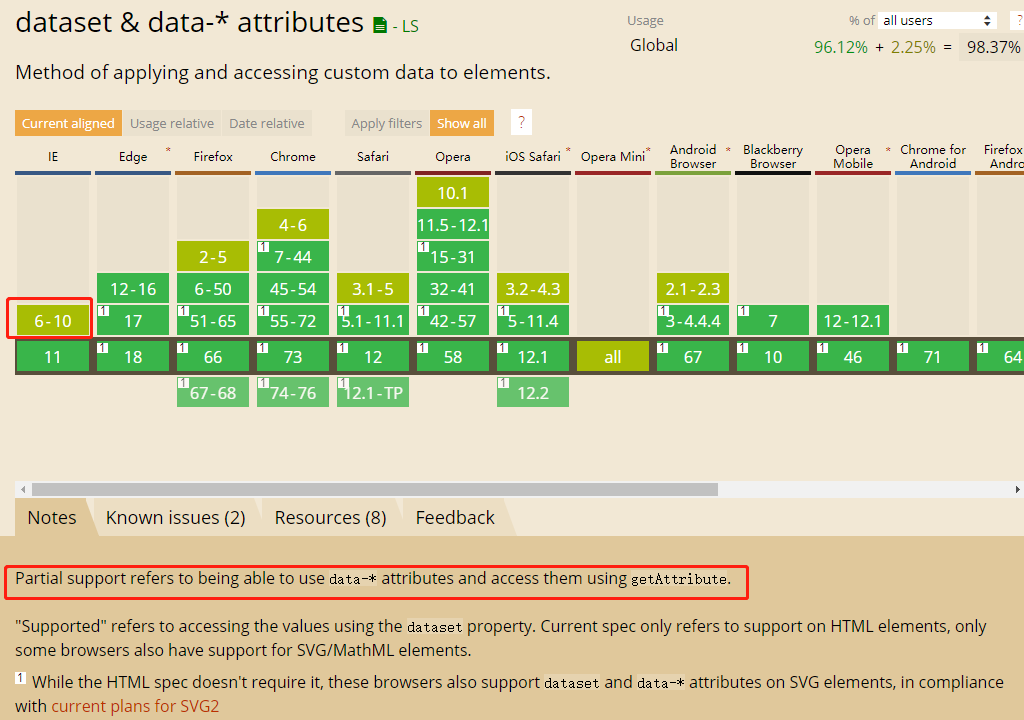Click the Firefox 6-50 cell
Screen dimensions: 1024x720
213,289
